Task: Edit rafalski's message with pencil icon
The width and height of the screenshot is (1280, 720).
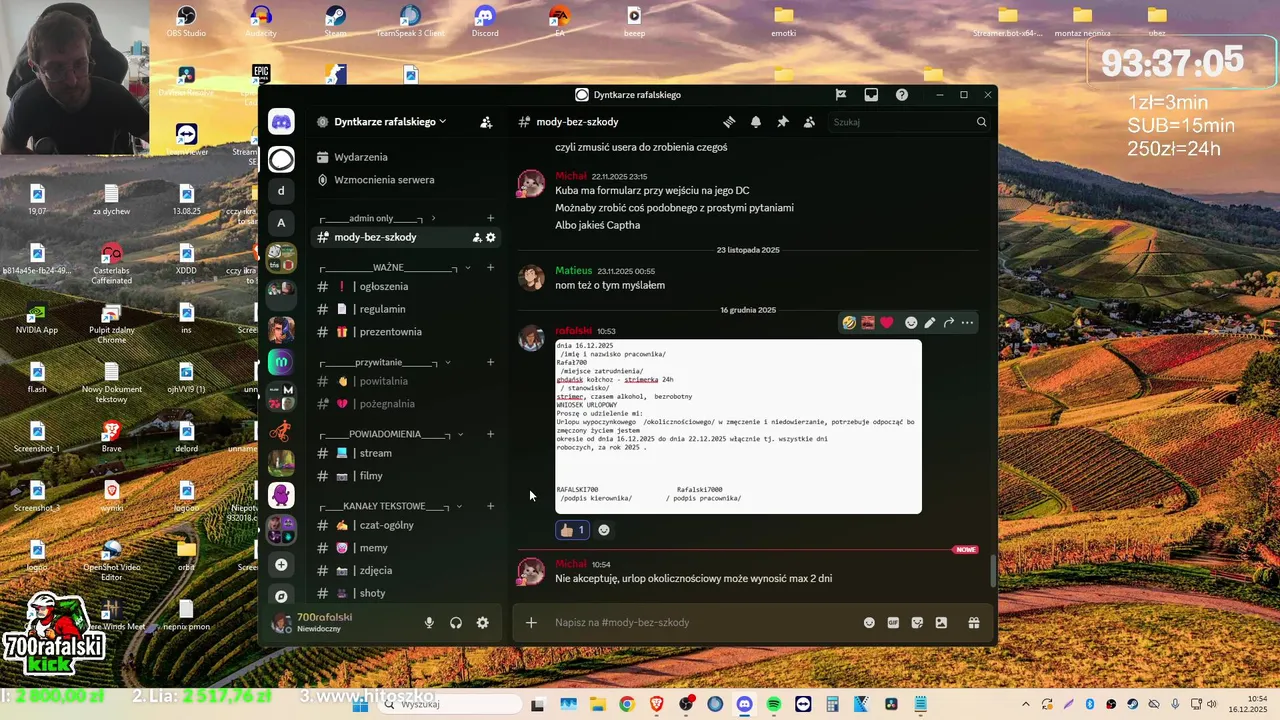Action: (930, 323)
